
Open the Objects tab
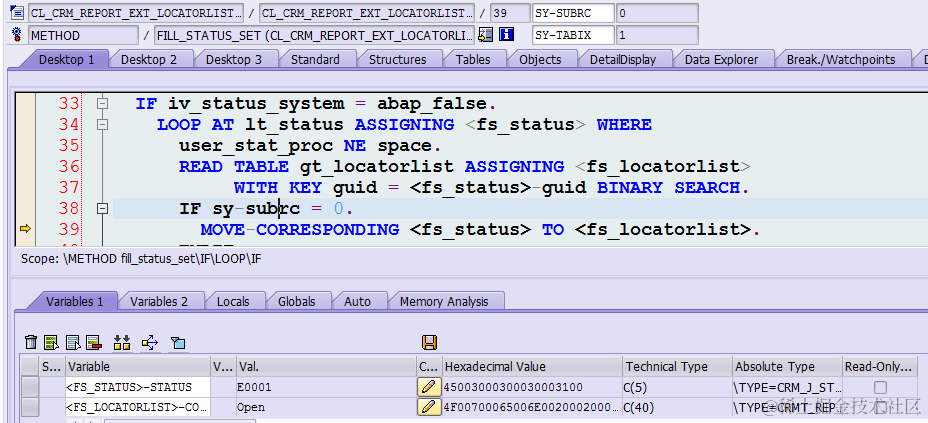tap(540, 60)
